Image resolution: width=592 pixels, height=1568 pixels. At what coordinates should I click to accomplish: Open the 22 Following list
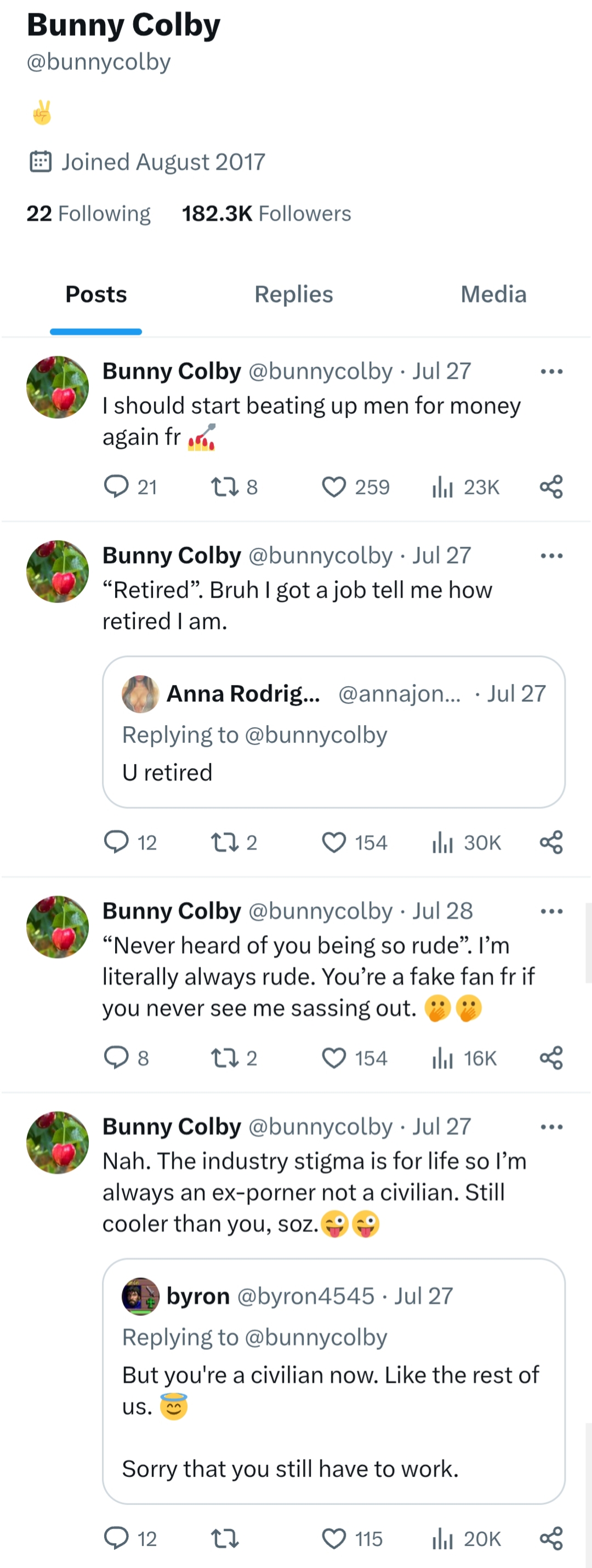tap(88, 214)
